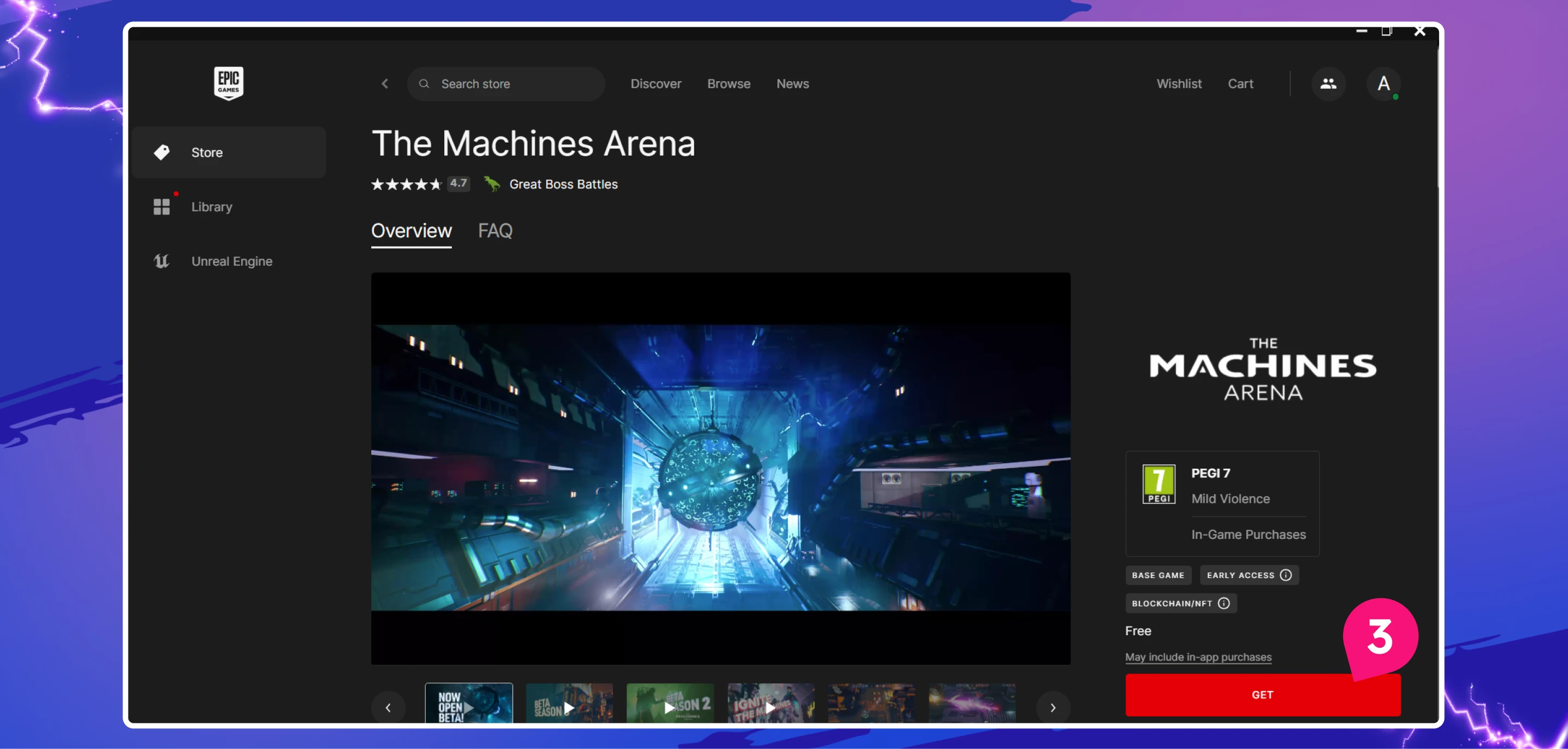Click the Epic Games logo
Image resolution: width=1568 pixels, height=749 pixels.
click(x=228, y=83)
